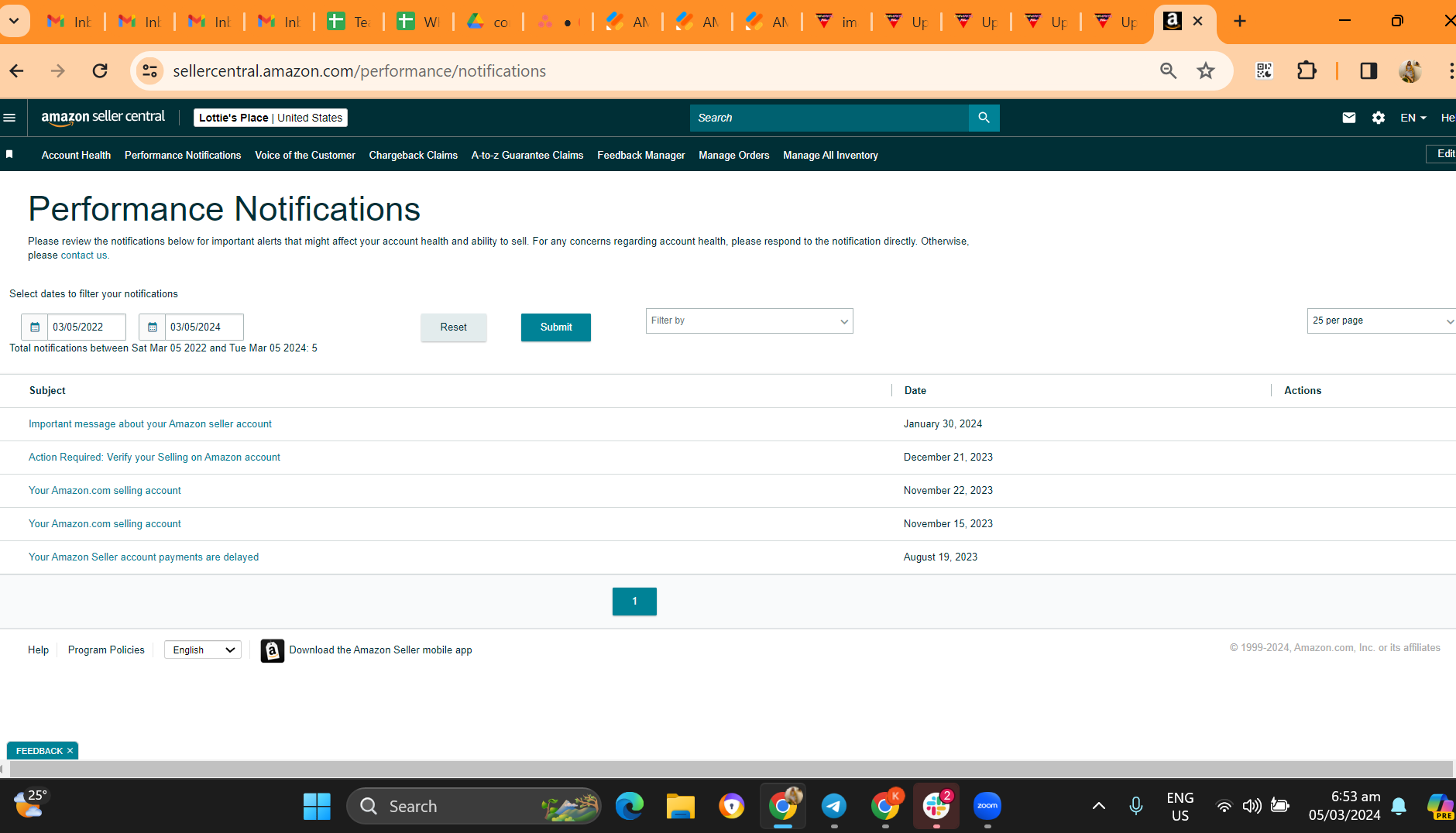This screenshot has width=1456, height=833.
Task: Click the browser zoom magnifier icon
Action: pyautogui.click(x=1169, y=71)
